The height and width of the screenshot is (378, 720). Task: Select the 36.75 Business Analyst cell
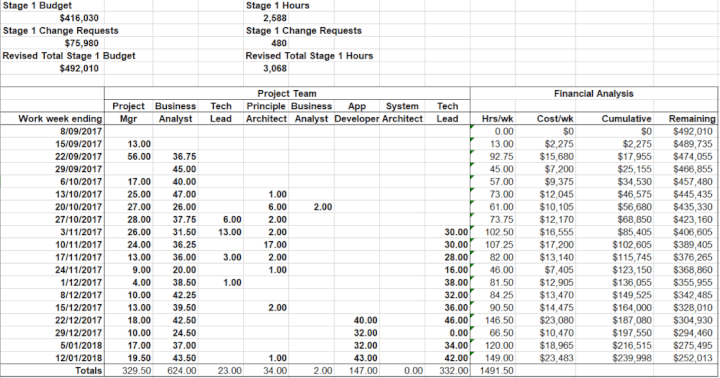[184, 157]
